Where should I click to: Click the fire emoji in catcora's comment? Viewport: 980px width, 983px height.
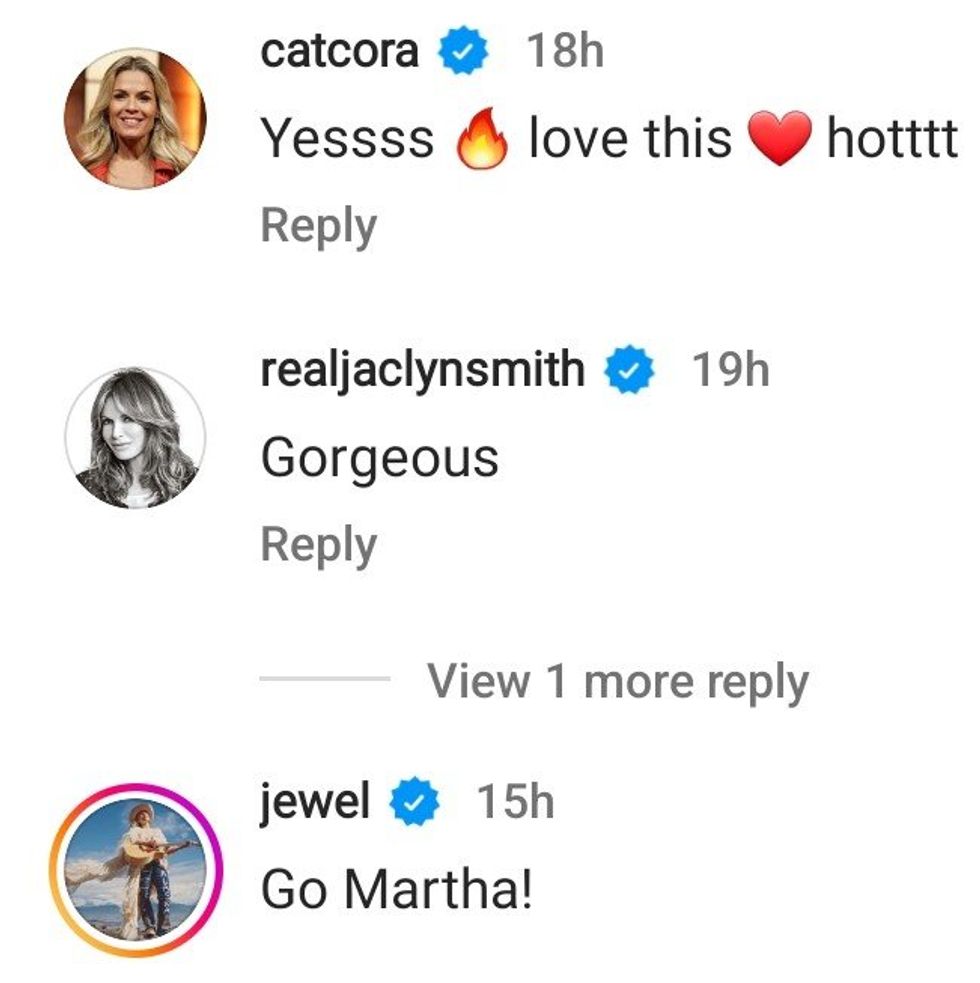482,141
